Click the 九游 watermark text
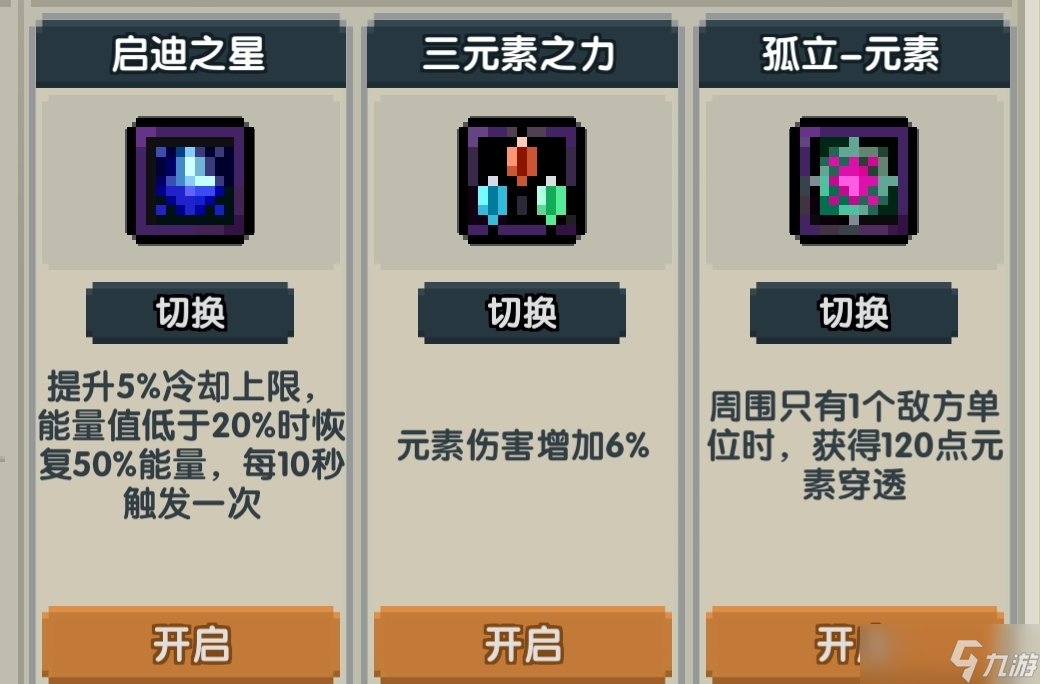The image size is (1040, 684). pyautogui.click(x=1010, y=664)
